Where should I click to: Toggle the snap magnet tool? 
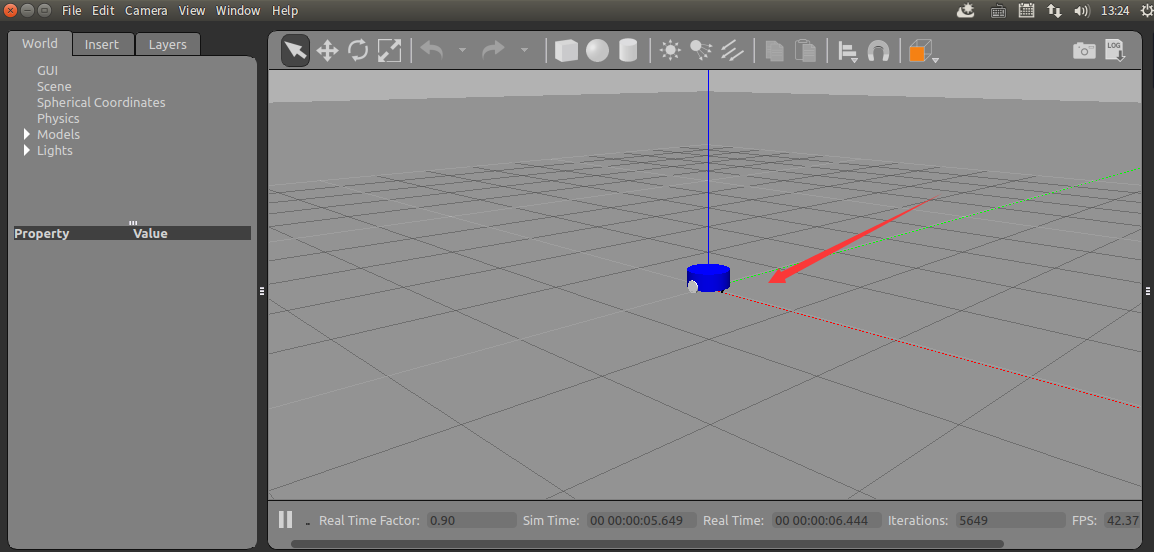(879, 52)
